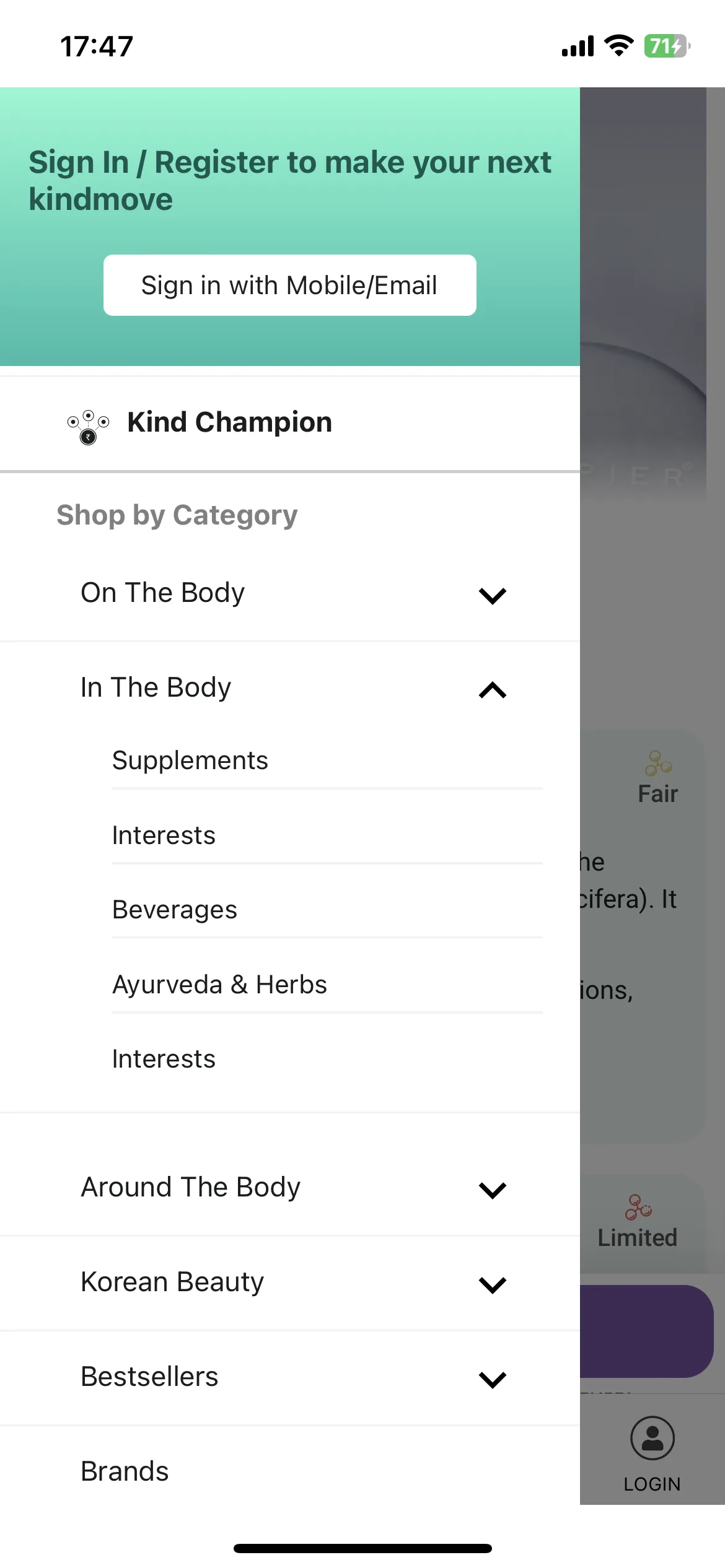Tap the Wi-Fi status icon
Screen dimensions: 725x1568
(x=618, y=46)
